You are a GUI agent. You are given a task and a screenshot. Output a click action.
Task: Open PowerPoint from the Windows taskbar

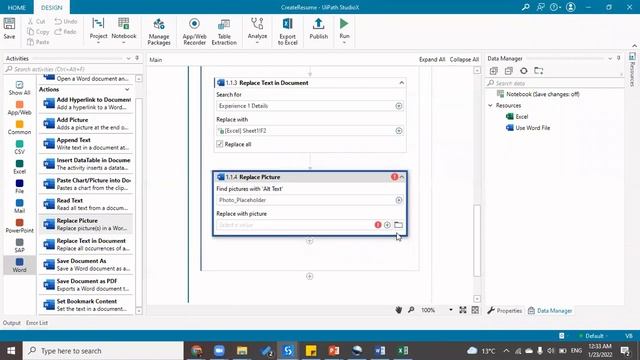pyautogui.click(x=333, y=351)
